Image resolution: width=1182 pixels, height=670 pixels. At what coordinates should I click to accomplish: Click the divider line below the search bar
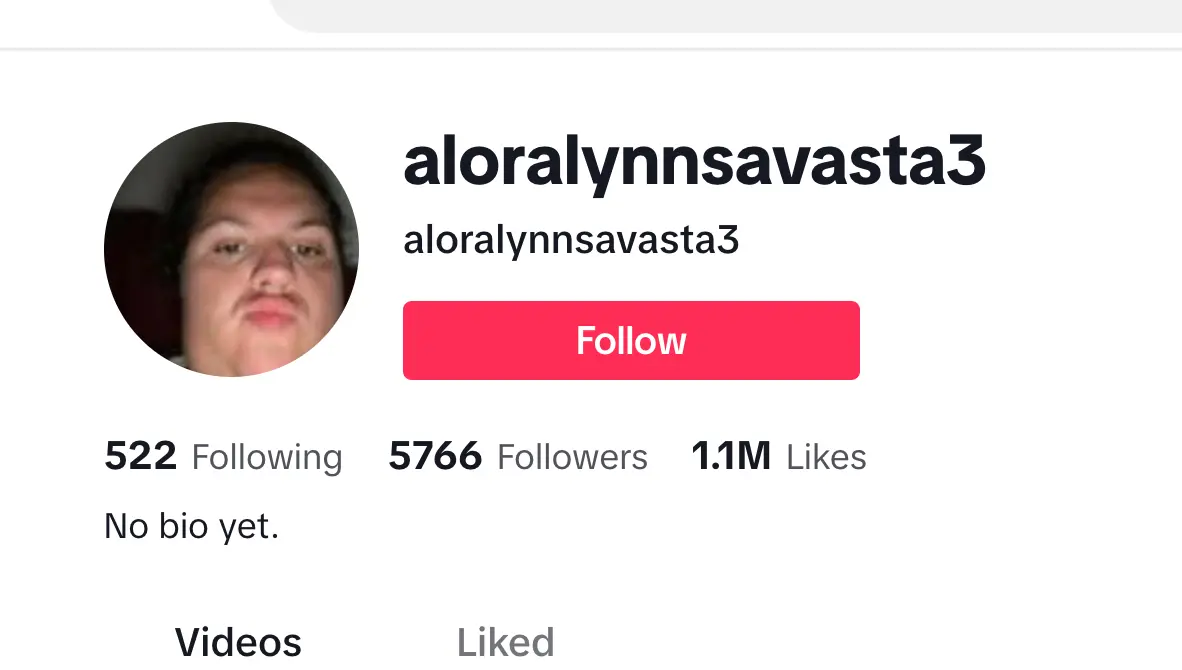point(591,49)
